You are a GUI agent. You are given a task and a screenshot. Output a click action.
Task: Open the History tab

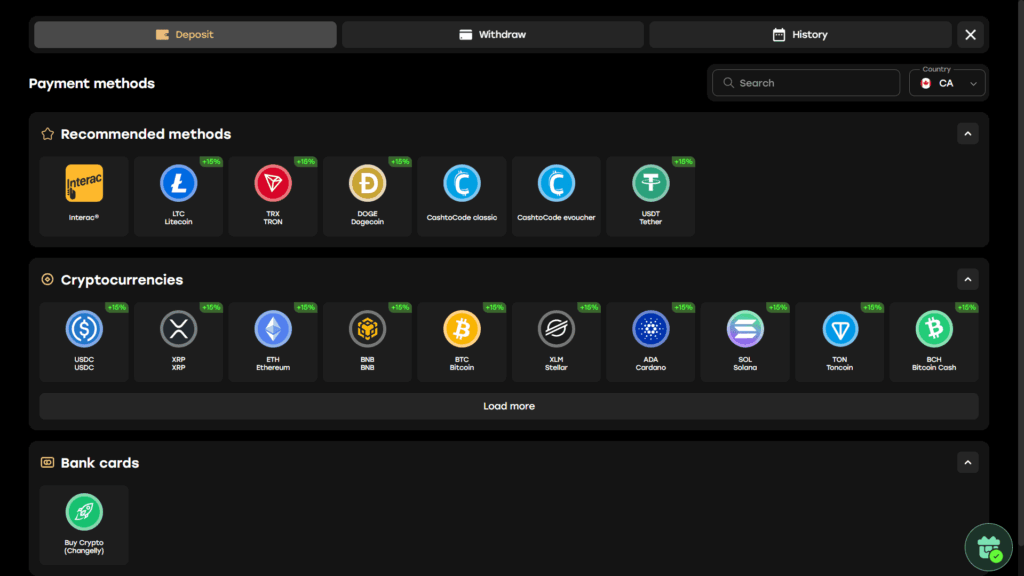click(799, 35)
